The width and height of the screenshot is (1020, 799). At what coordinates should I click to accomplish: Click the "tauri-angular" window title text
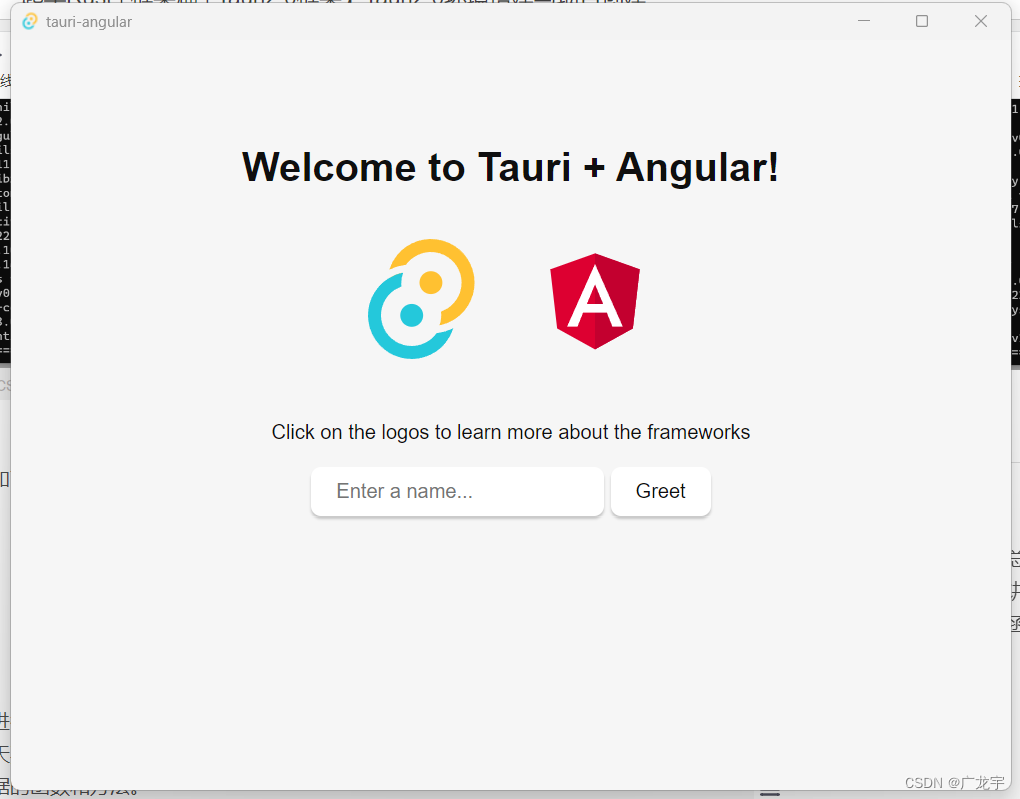point(89,22)
